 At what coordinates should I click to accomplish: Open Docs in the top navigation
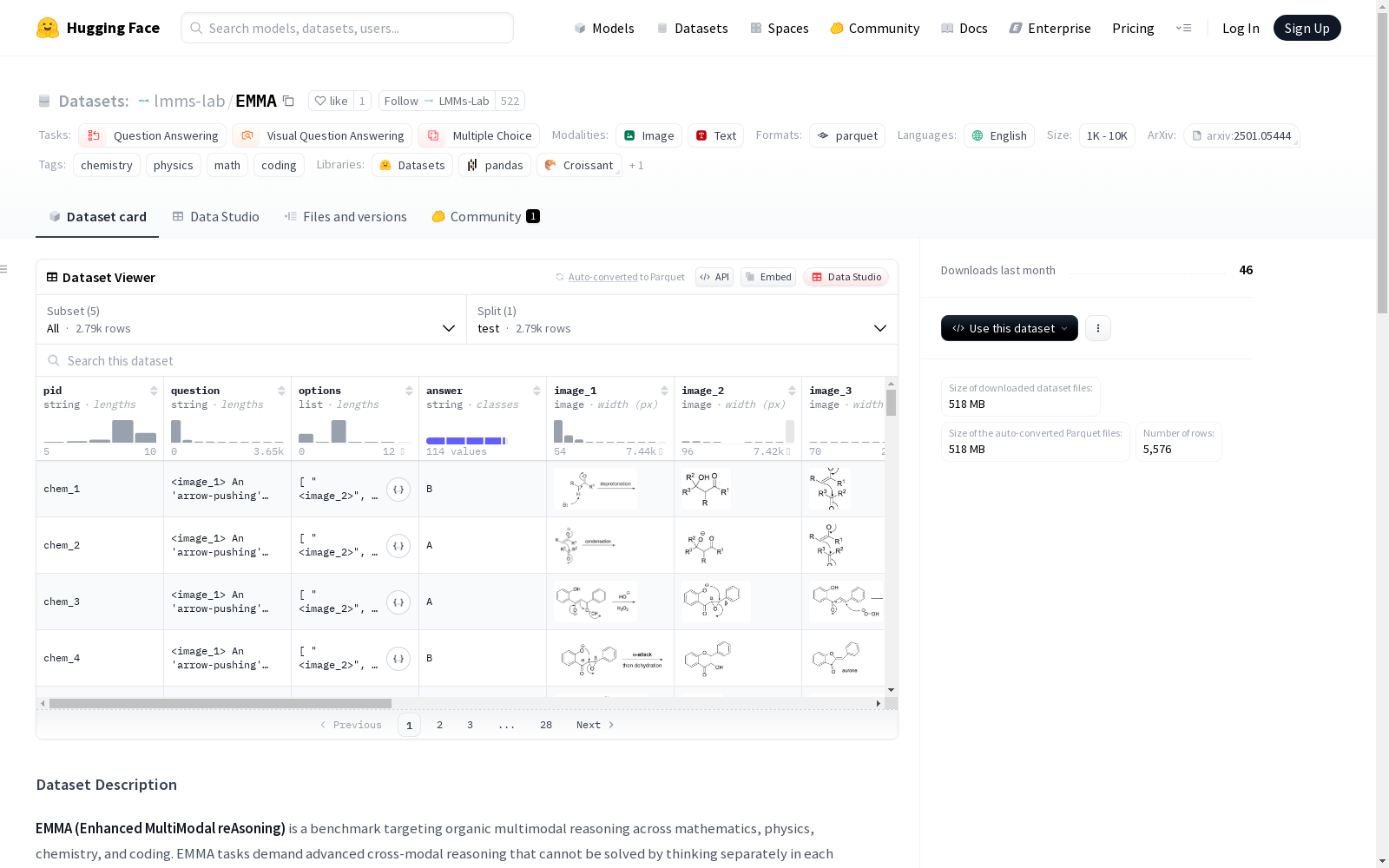pyautogui.click(x=964, y=28)
